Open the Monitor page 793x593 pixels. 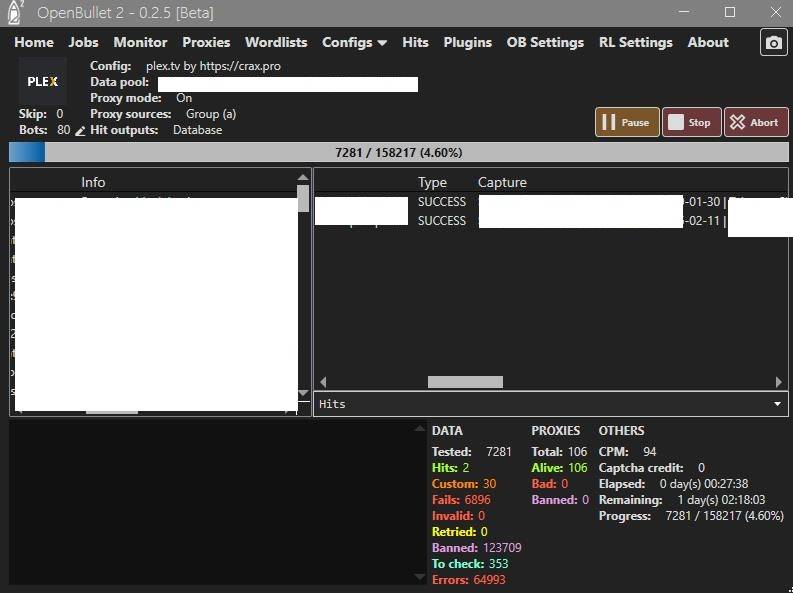(140, 42)
